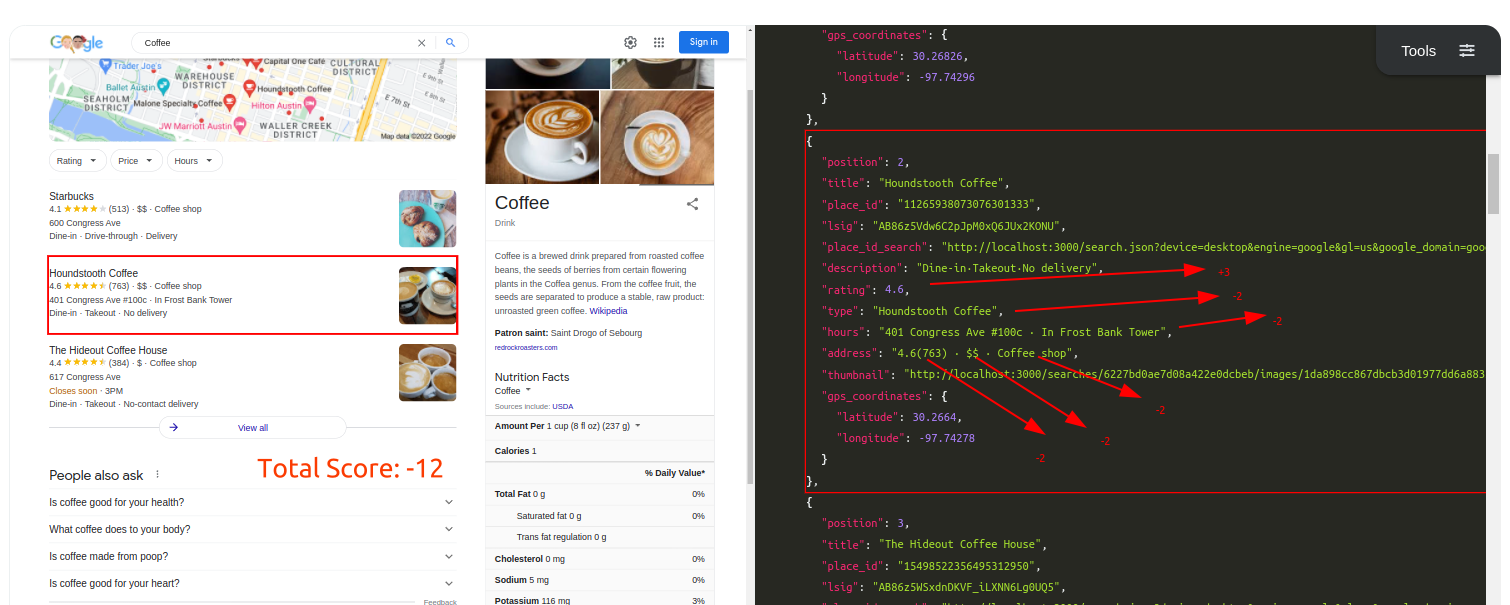
Task: Open the Wikipedia link
Action: [608, 311]
